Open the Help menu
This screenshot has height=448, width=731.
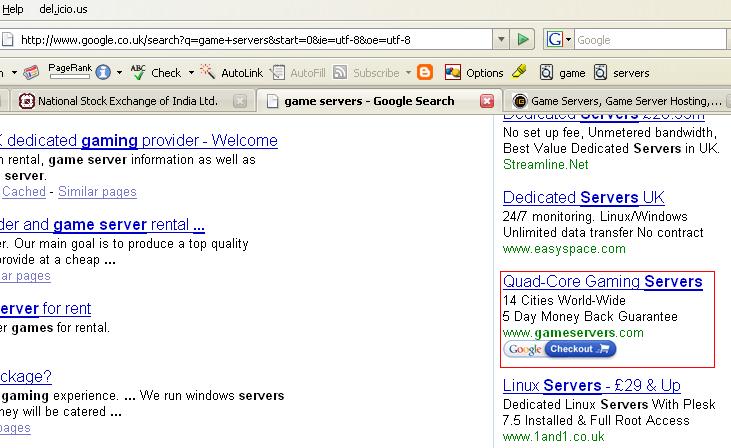point(12,9)
